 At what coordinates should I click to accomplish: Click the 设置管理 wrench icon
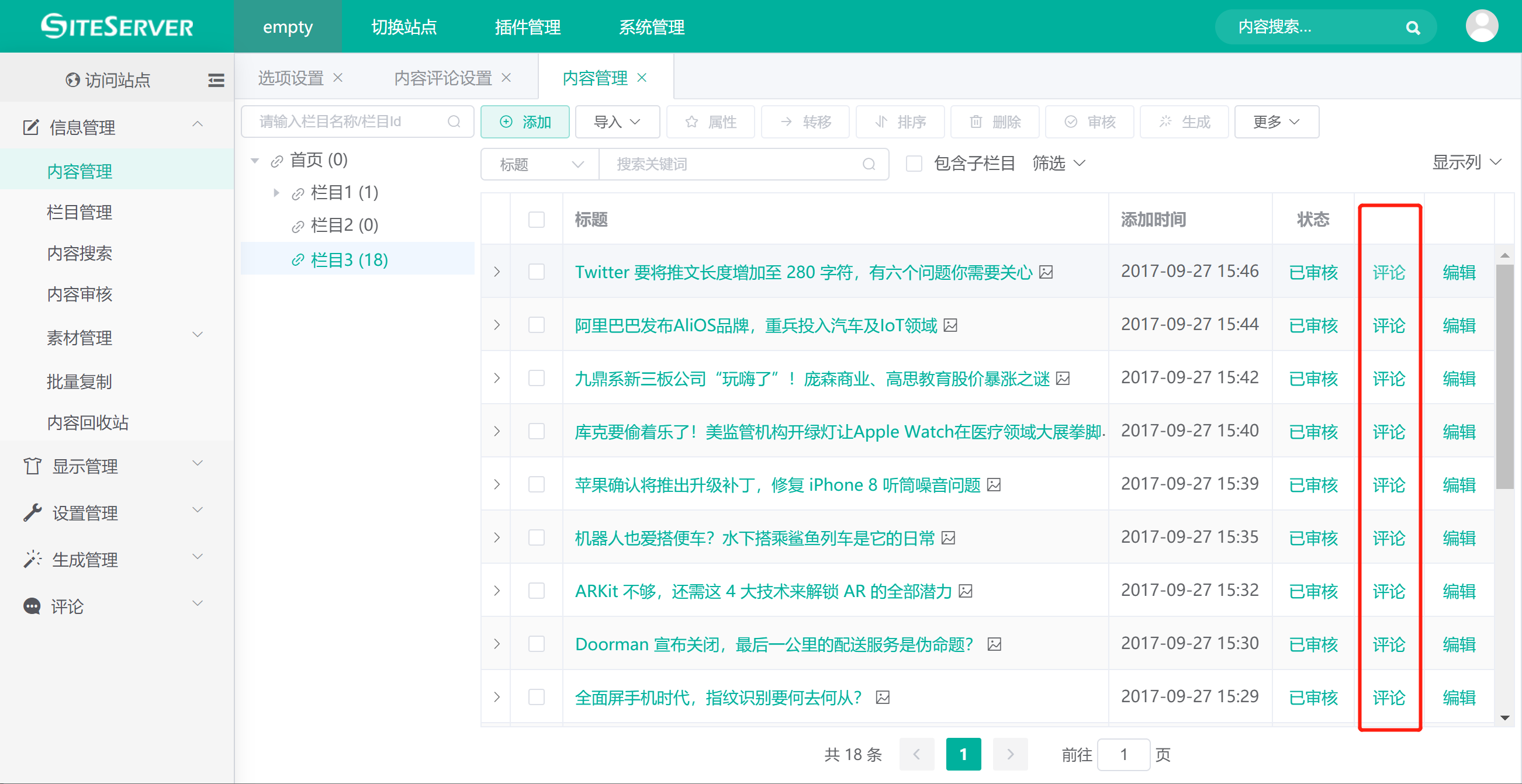pyautogui.click(x=32, y=512)
